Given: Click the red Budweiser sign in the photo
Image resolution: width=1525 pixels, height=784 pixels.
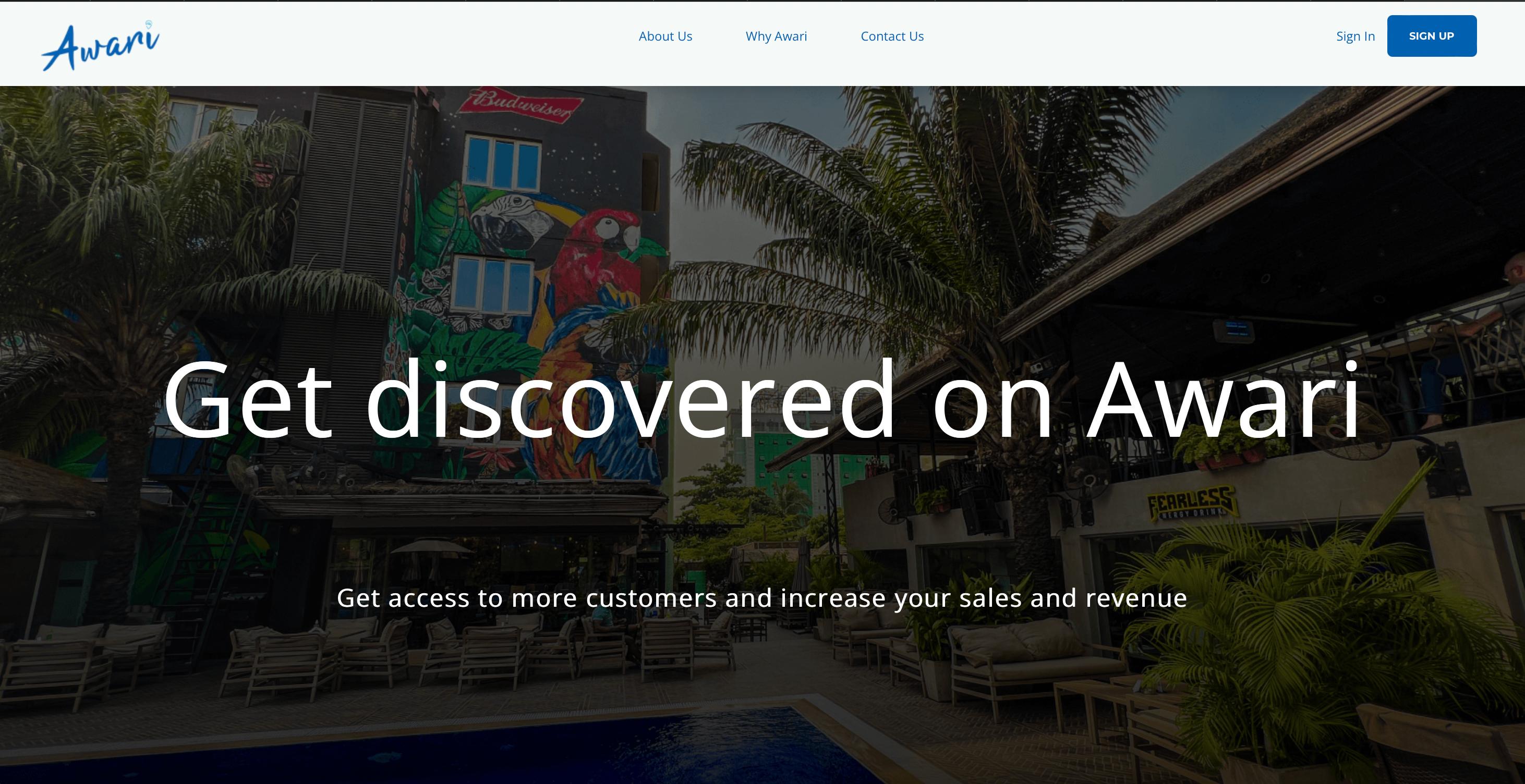Looking at the screenshot, I should click(521, 105).
